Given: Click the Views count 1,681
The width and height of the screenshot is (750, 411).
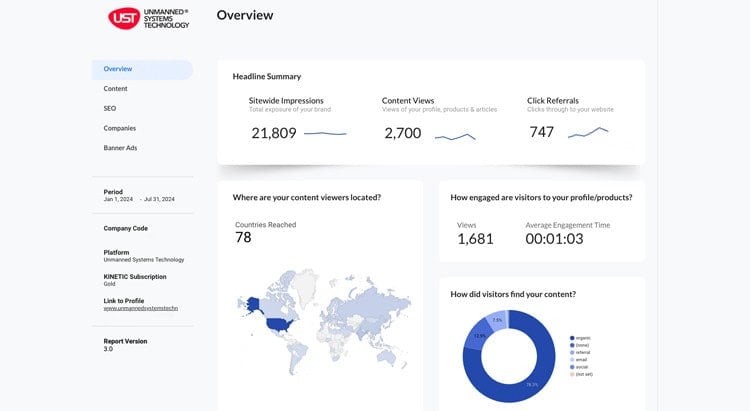Looking at the screenshot, I should pyautogui.click(x=475, y=239).
